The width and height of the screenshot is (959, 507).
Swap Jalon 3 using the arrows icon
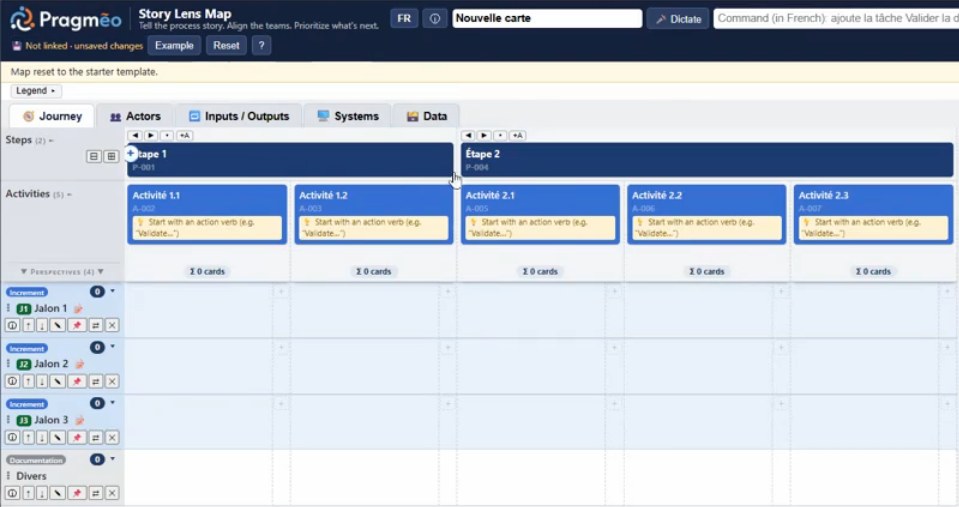coord(95,438)
